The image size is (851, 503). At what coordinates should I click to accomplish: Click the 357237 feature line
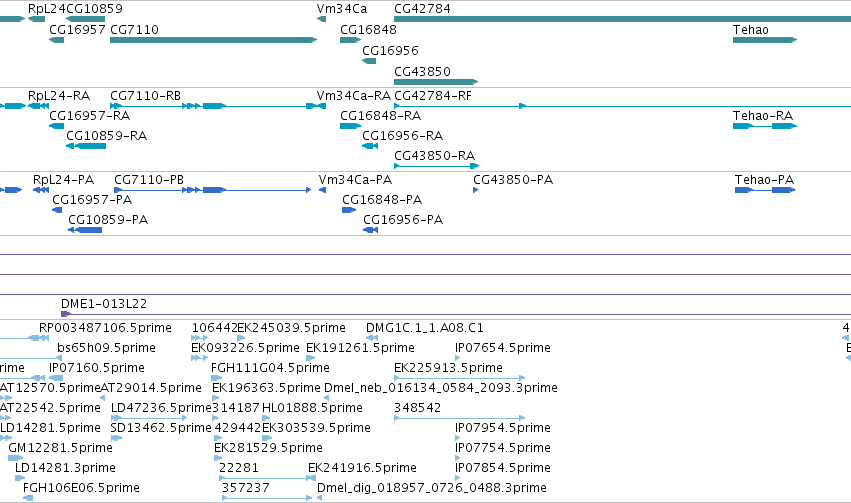(267, 498)
